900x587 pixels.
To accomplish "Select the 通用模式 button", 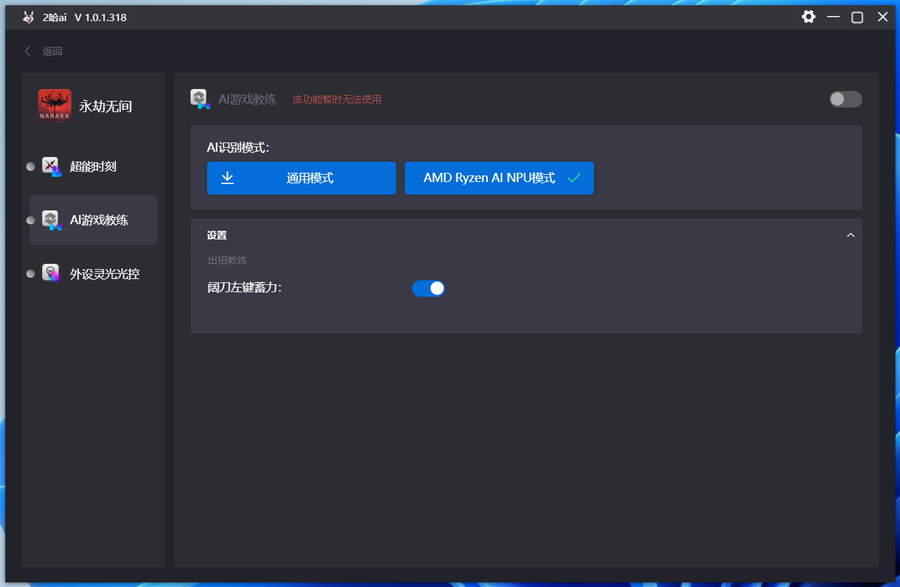I will point(301,178).
